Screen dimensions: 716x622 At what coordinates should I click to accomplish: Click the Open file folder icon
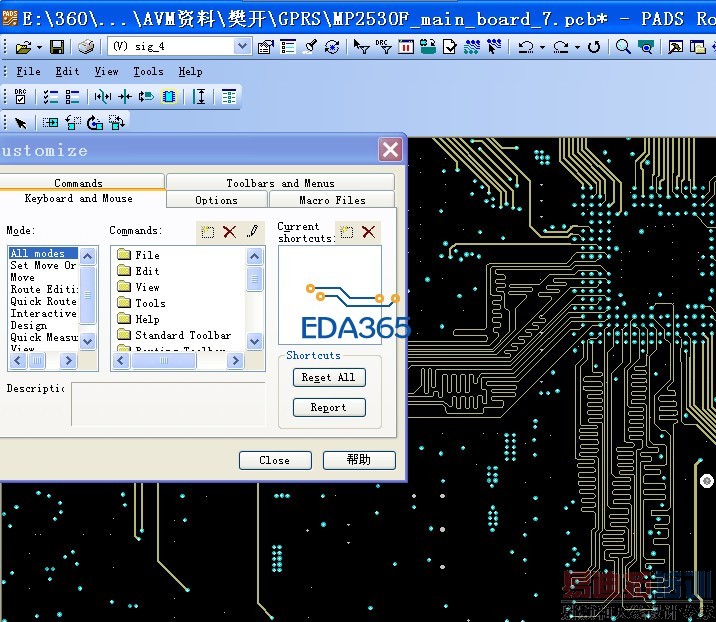24,47
